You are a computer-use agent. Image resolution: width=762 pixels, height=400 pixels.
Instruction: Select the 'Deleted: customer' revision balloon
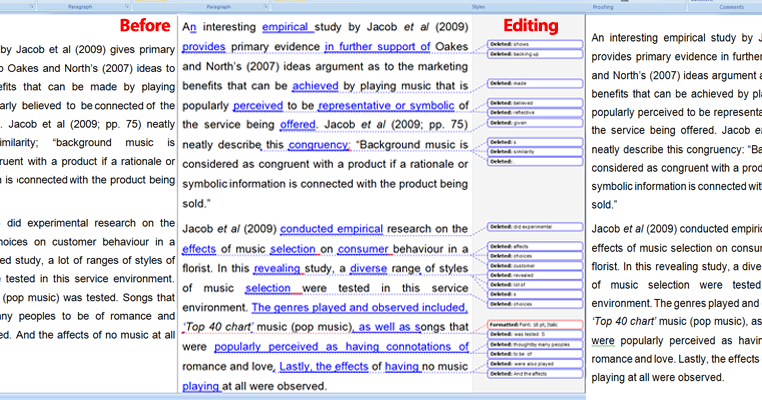(x=535, y=266)
